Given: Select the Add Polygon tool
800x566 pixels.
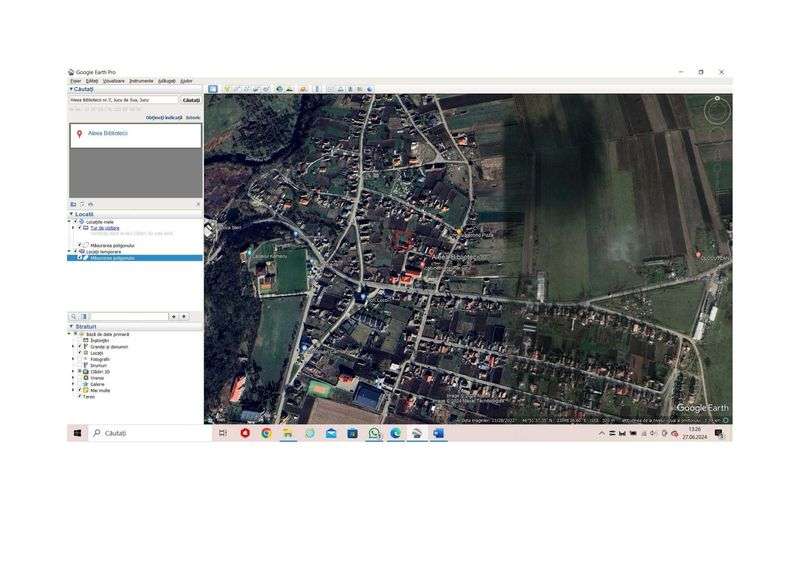Looking at the screenshot, I should pyautogui.click(x=236, y=89).
